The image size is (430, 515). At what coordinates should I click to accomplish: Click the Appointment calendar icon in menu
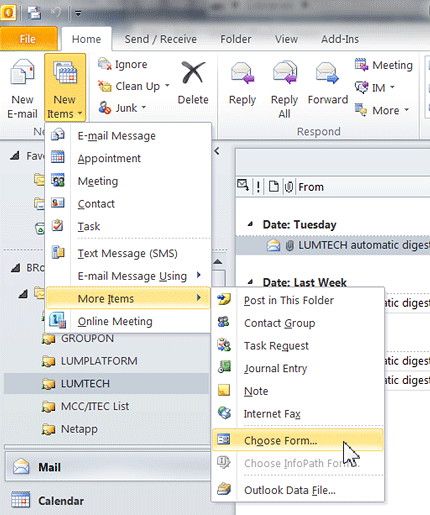pyautogui.click(x=58, y=157)
